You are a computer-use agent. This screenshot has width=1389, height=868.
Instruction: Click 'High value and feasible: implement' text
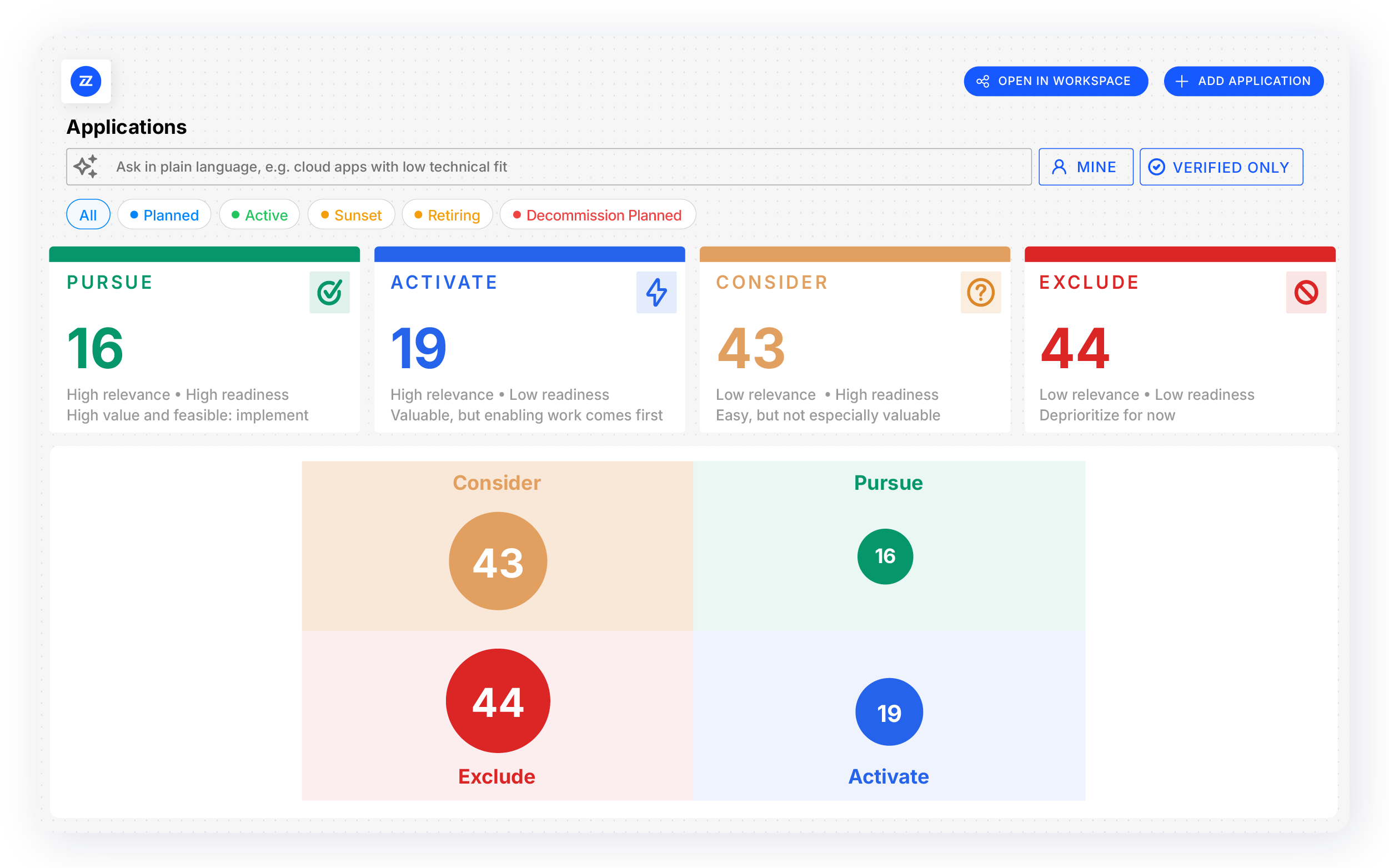(187, 415)
